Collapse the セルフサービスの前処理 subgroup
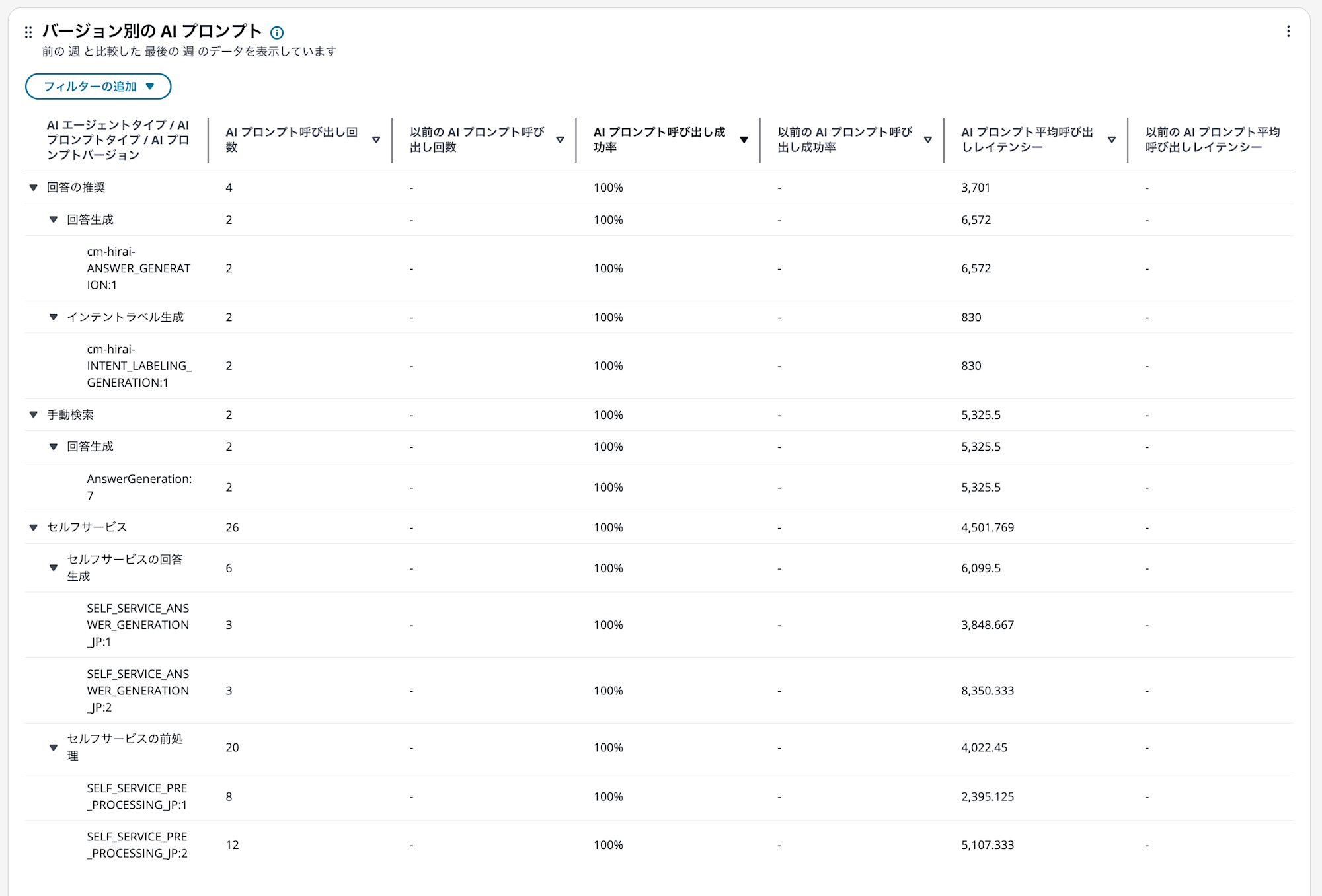The width and height of the screenshot is (1322, 896). coord(53,747)
